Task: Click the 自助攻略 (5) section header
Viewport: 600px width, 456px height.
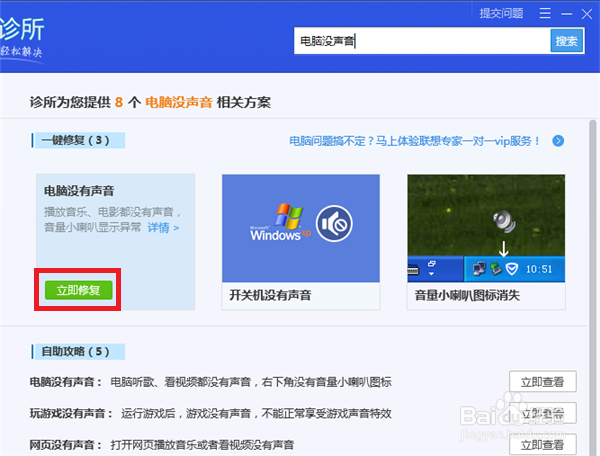Action: click(78, 352)
